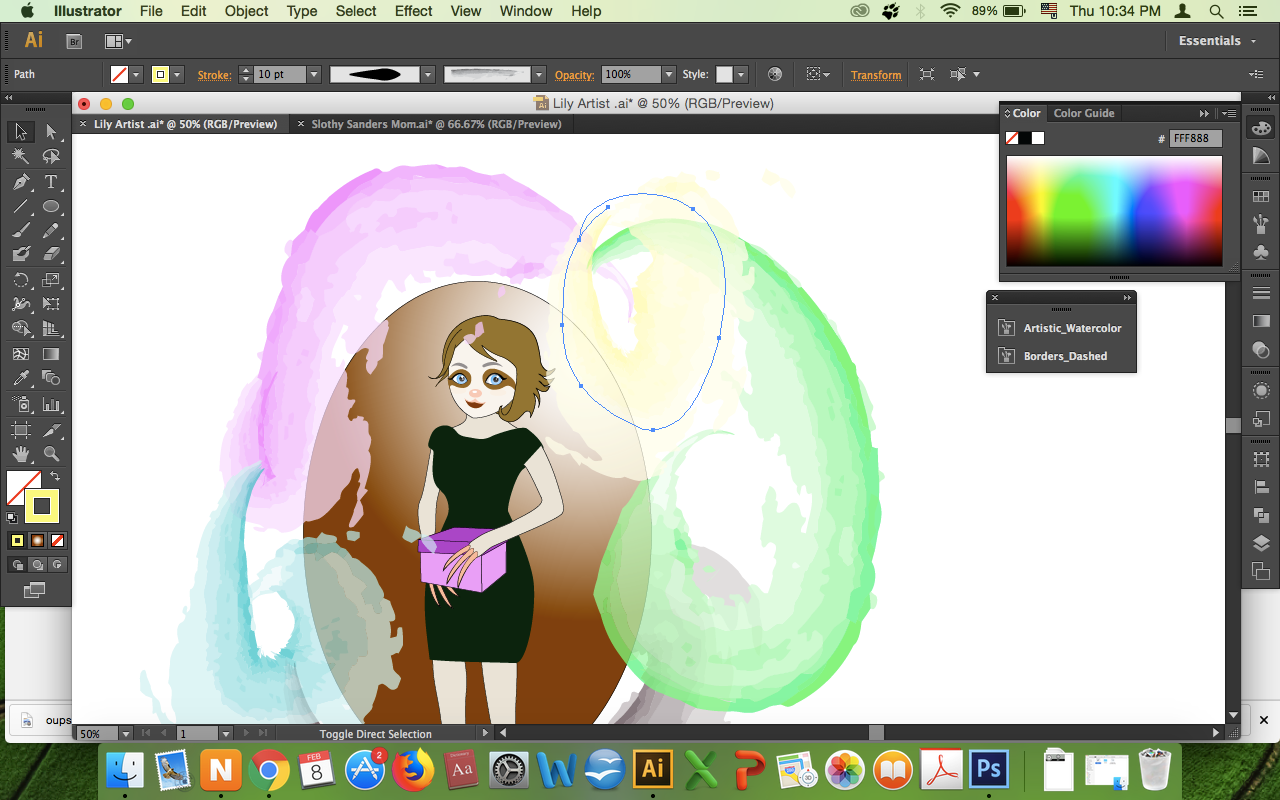Open the stroke color dropdown in control bar
Image resolution: width=1280 pixels, height=800 pixels.
point(177,74)
